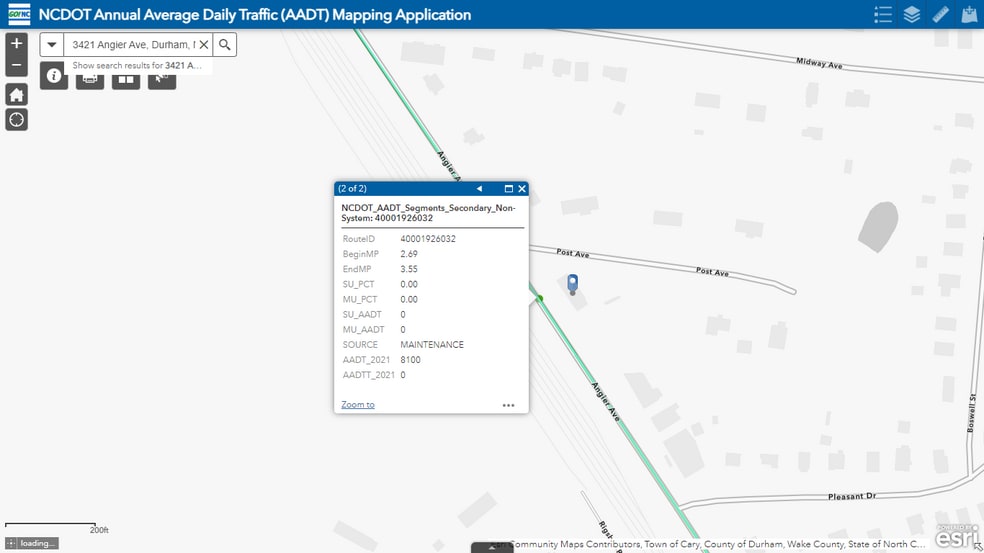Click the (2 of 2) popup counter
Viewport: 984px width, 553px height.
pos(352,188)
